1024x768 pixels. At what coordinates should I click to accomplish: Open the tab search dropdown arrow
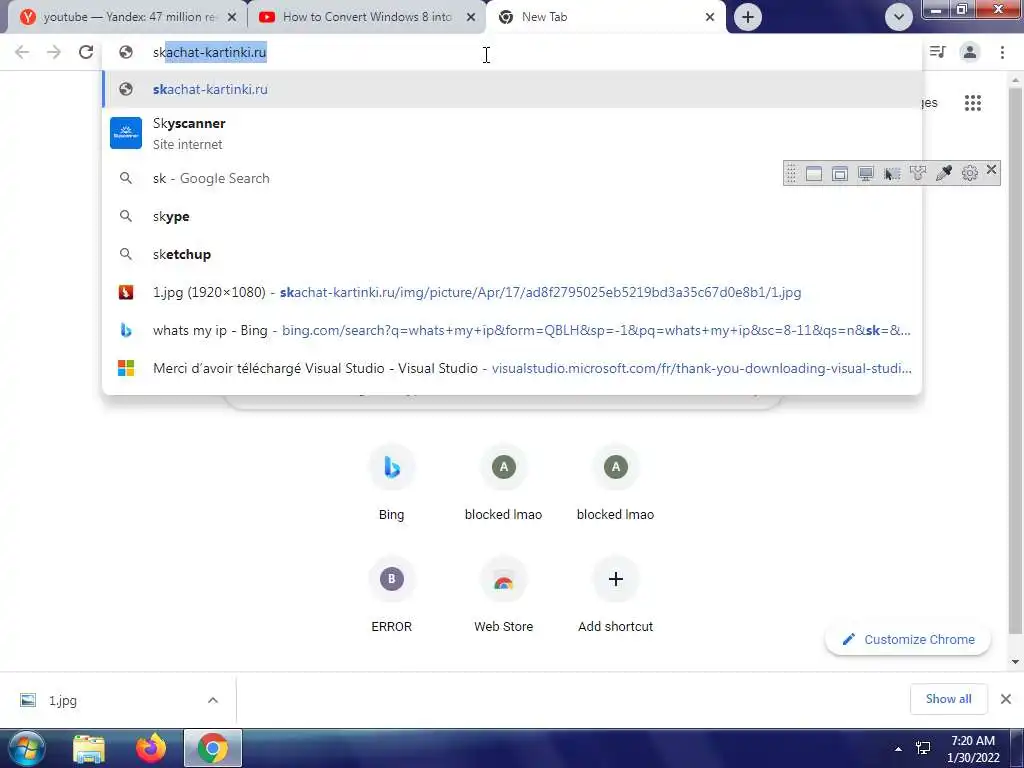pos(899,17)
